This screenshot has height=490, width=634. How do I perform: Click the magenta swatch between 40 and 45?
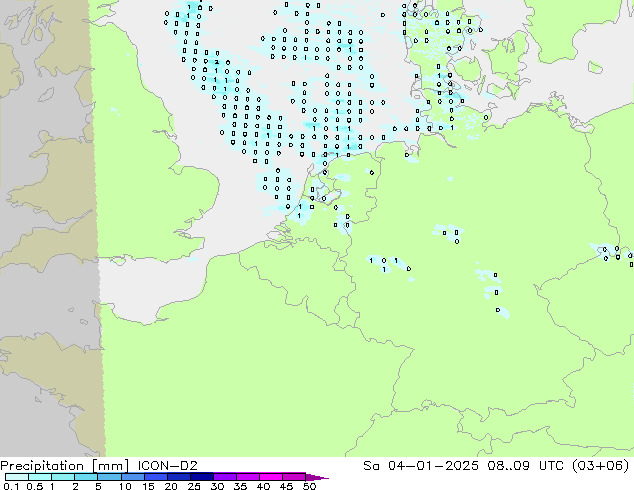[x=270, y=477]
